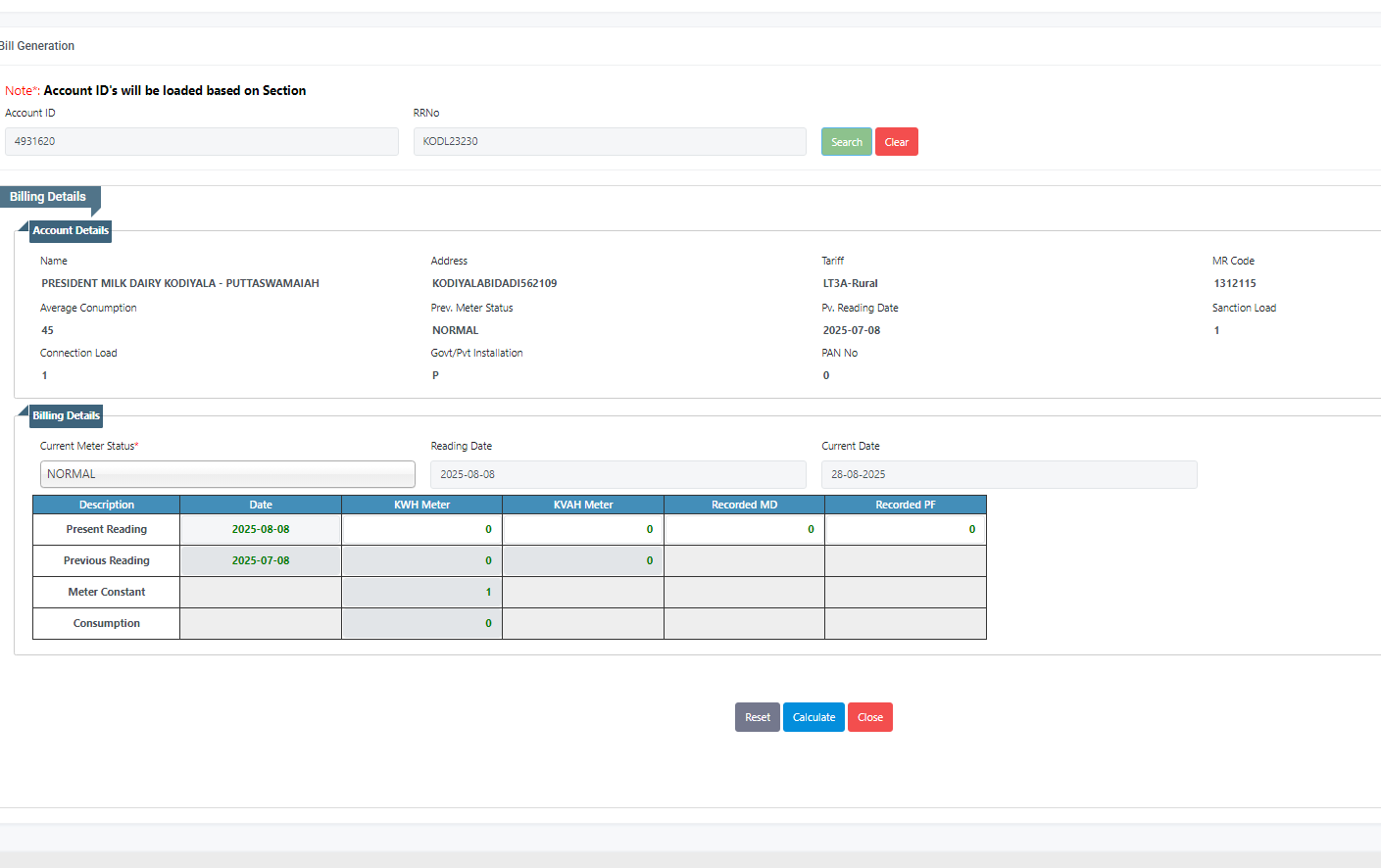Edit Present Reading KVAH Meter value
The width and height of the screenshot is (1381, 868).
point(582,529)
